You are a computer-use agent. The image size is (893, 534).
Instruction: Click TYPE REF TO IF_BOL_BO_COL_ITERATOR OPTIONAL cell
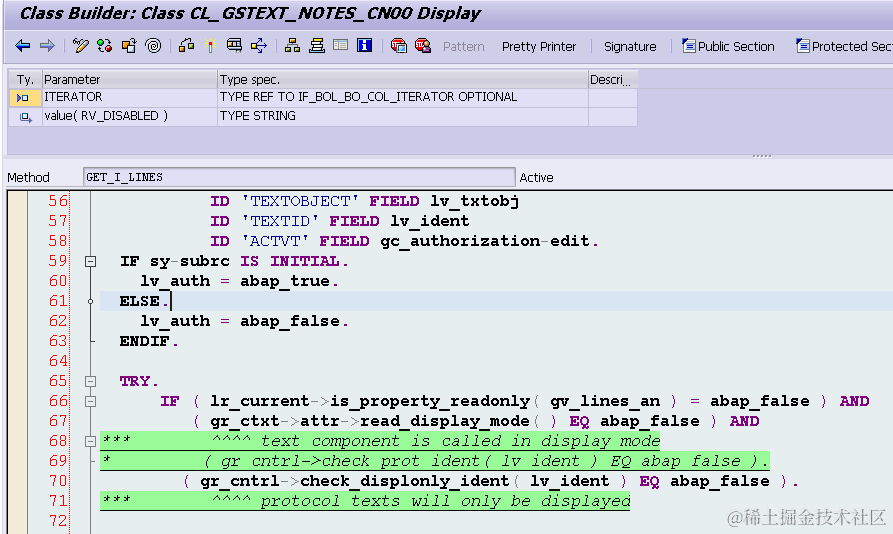(403, 97)
